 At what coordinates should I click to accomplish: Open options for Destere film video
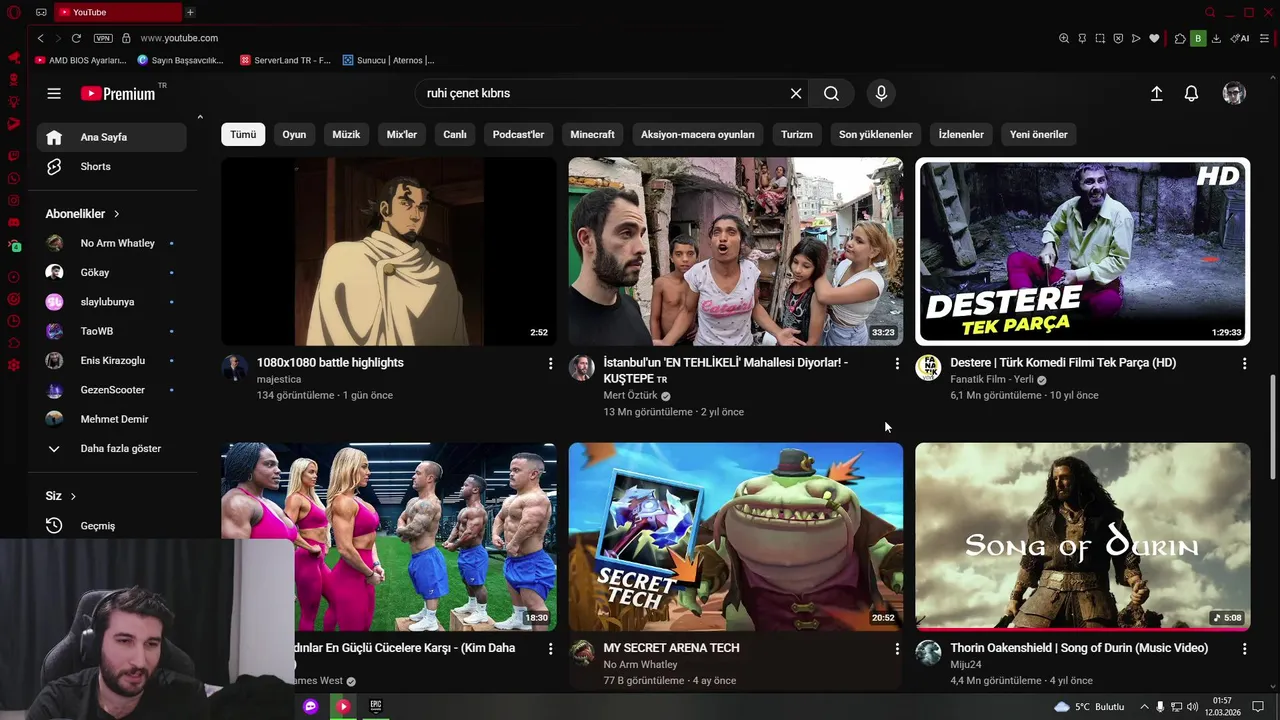pyautogui.click(x=1244, y=364)
